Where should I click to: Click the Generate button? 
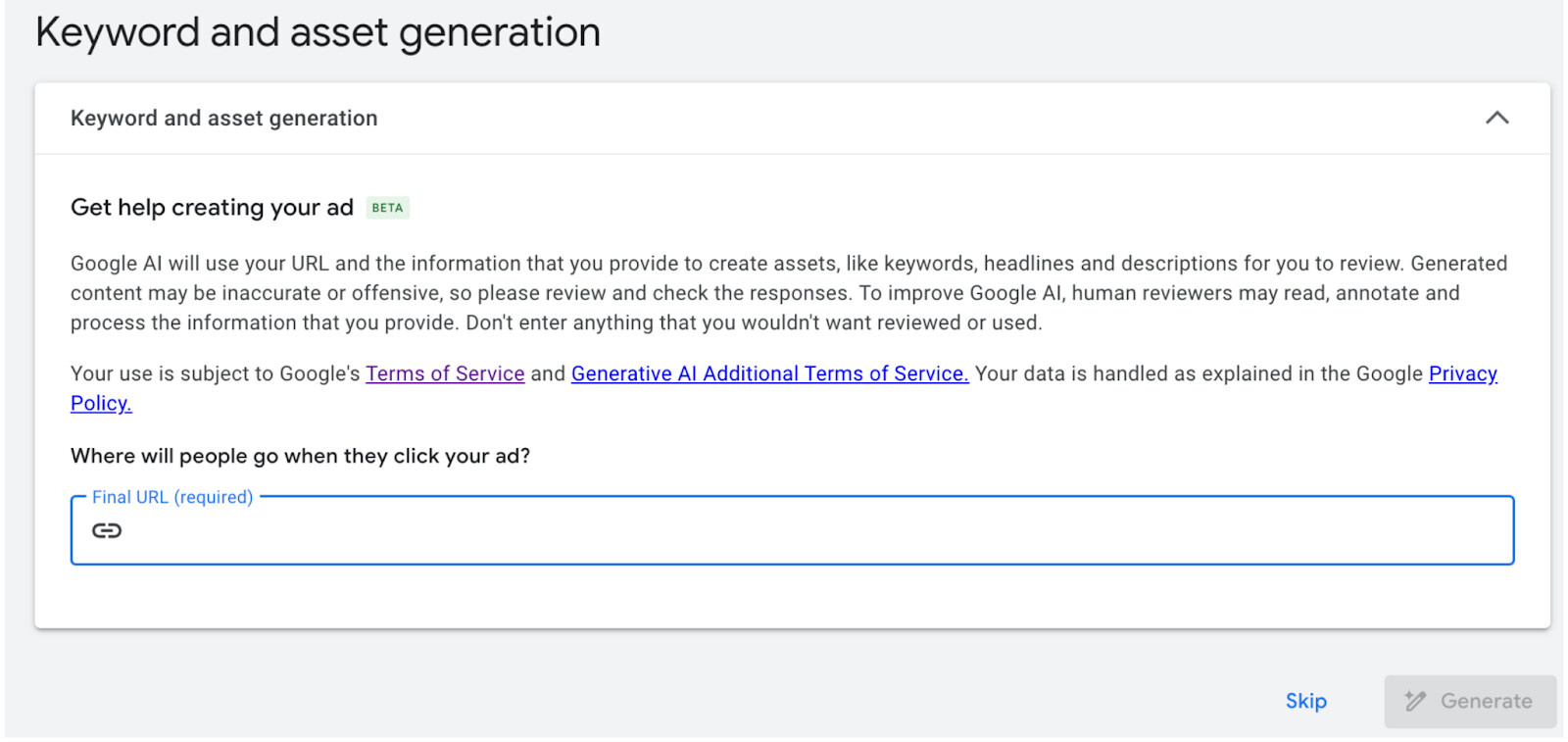[x=1470, y=701]
